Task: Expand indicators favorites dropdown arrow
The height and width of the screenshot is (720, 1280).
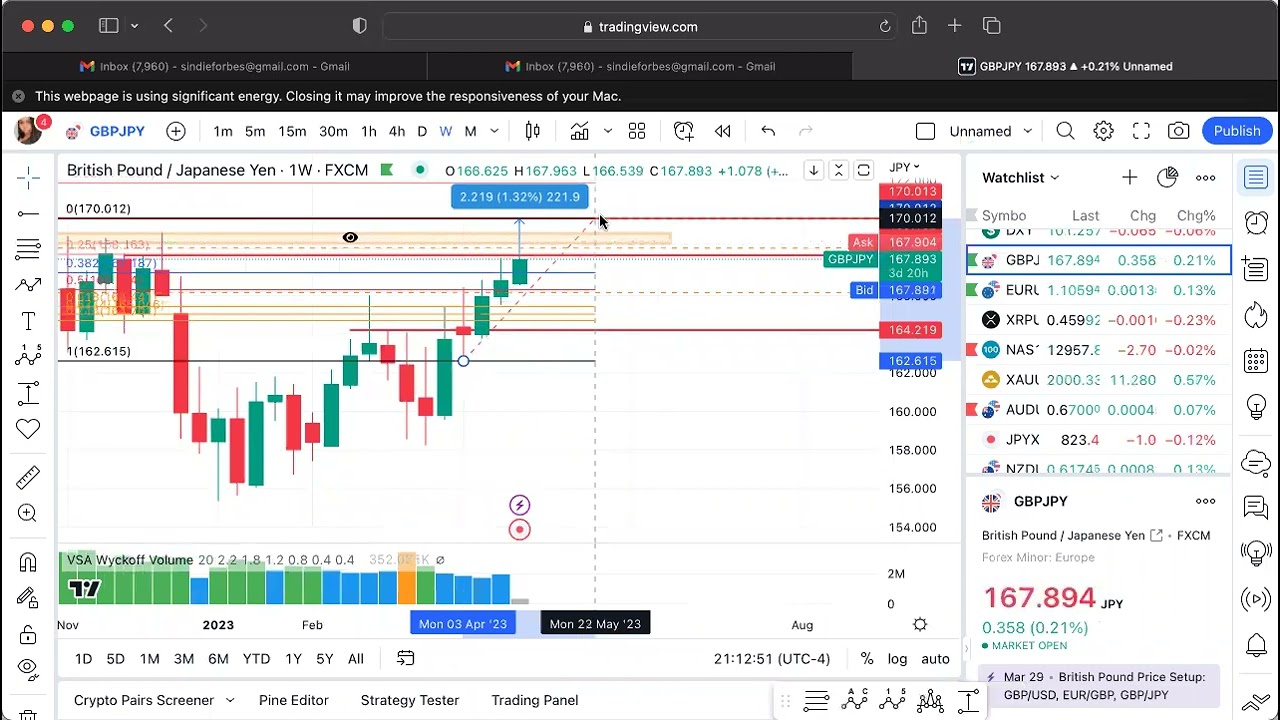Action: coord(607,131)
